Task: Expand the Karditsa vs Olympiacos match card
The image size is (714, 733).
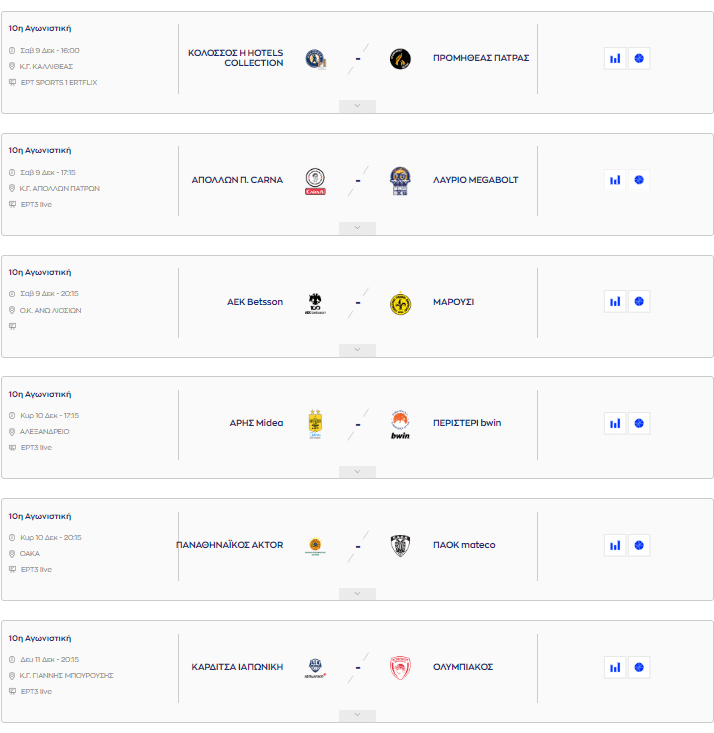Action: pyautogui.click(x=357, y=716)
